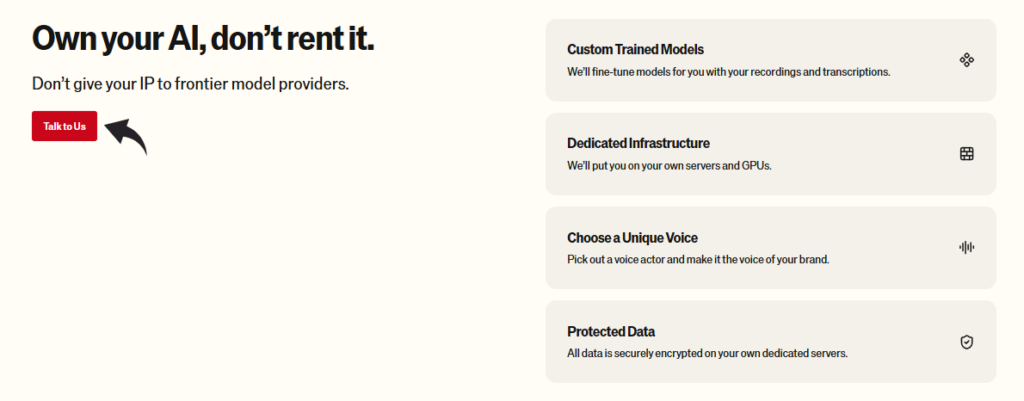Click the fine-tune models description text
Screen dimensions: 1024x401
728,72
